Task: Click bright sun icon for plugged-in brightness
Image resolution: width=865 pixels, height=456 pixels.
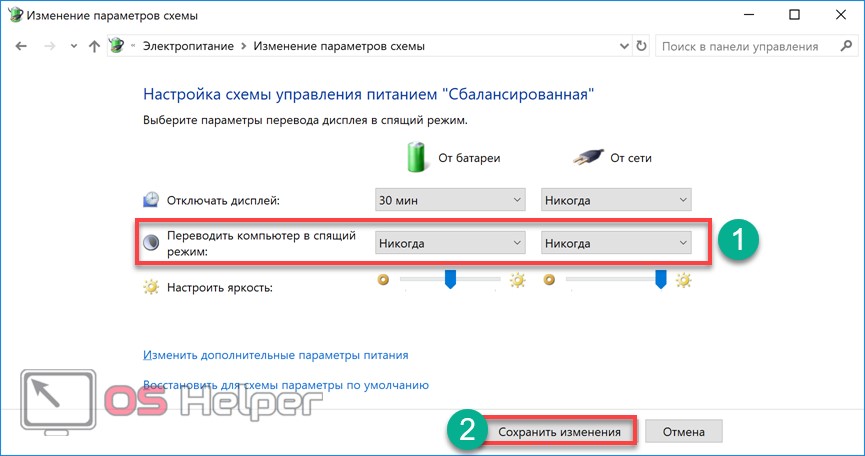Action: click(x=684, y=280)
